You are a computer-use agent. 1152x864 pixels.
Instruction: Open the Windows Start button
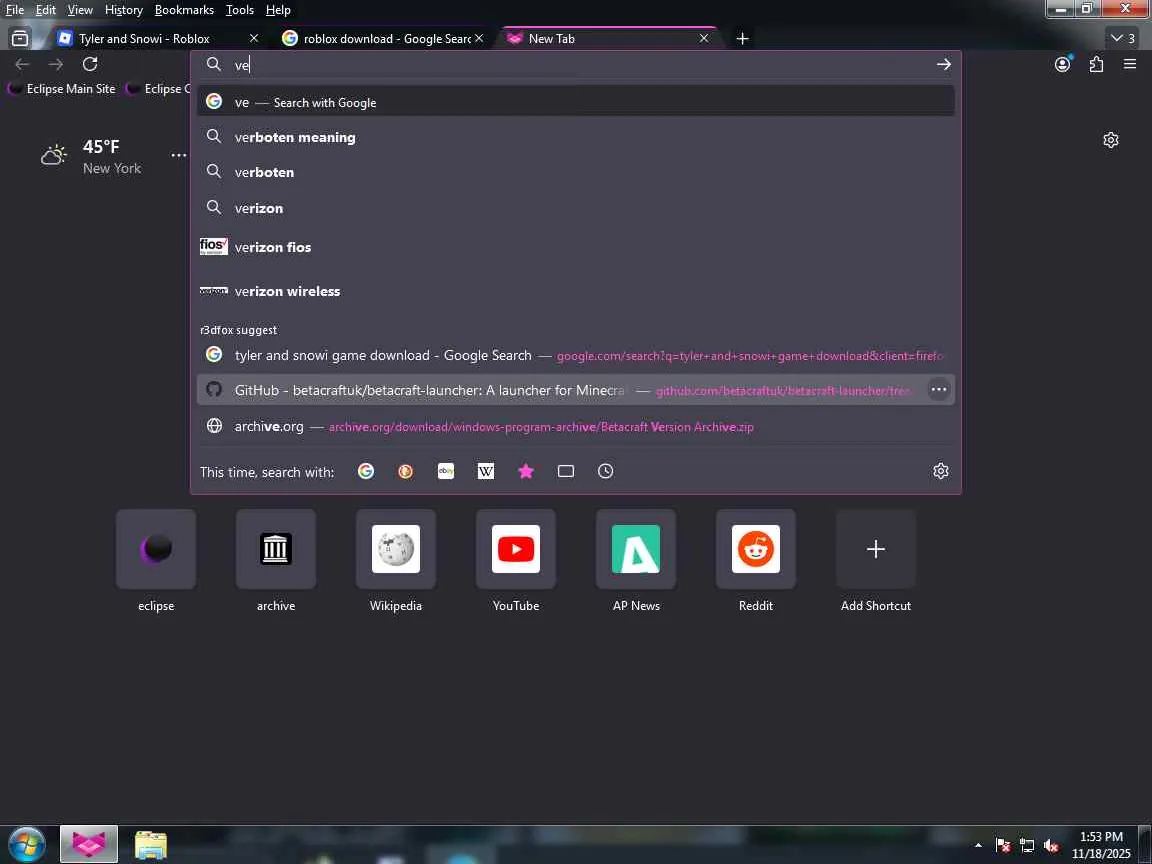click(x=26, y=845)
